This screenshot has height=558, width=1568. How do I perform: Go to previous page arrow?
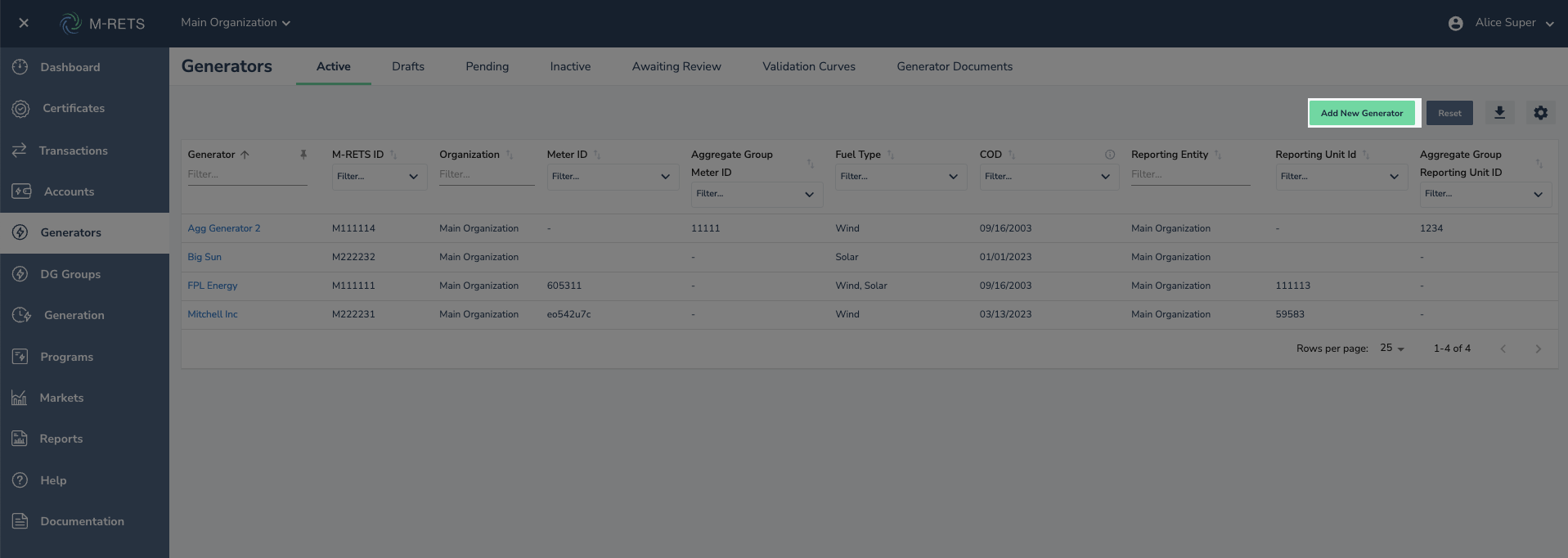[1503, 349]
